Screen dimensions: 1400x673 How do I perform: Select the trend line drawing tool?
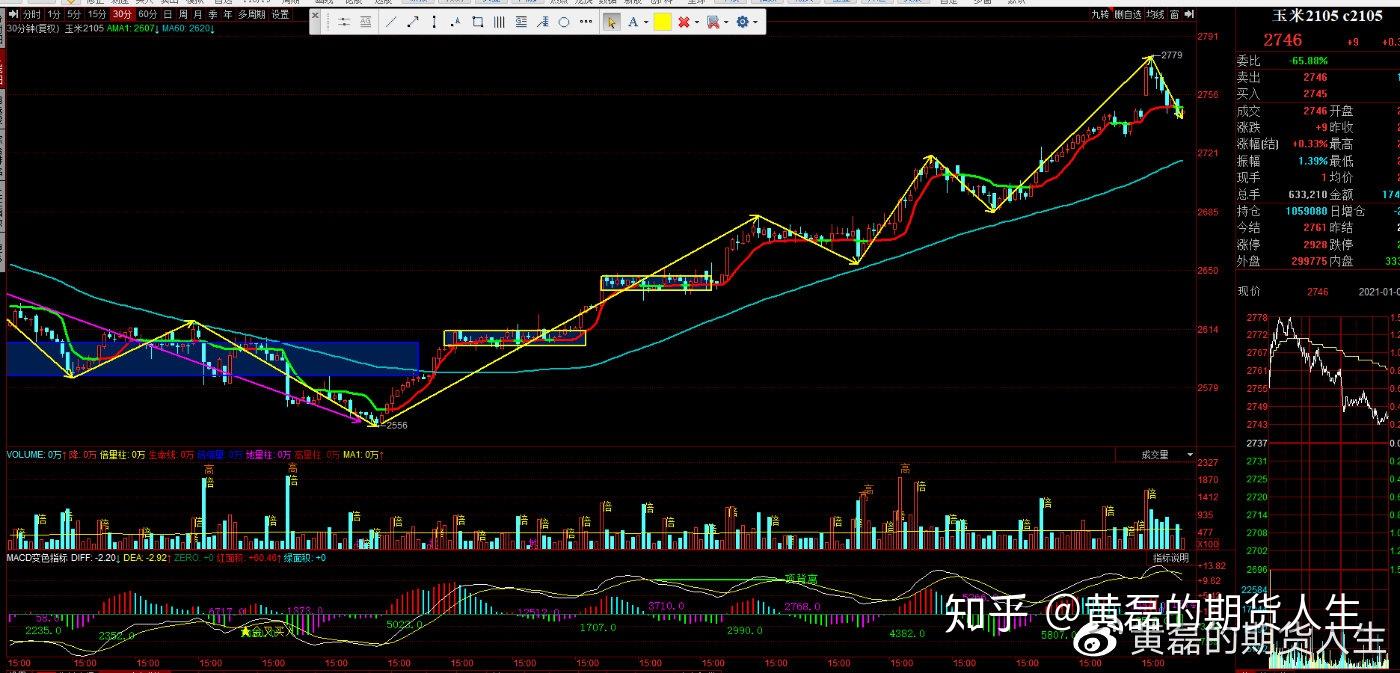[x=391, y=22]
